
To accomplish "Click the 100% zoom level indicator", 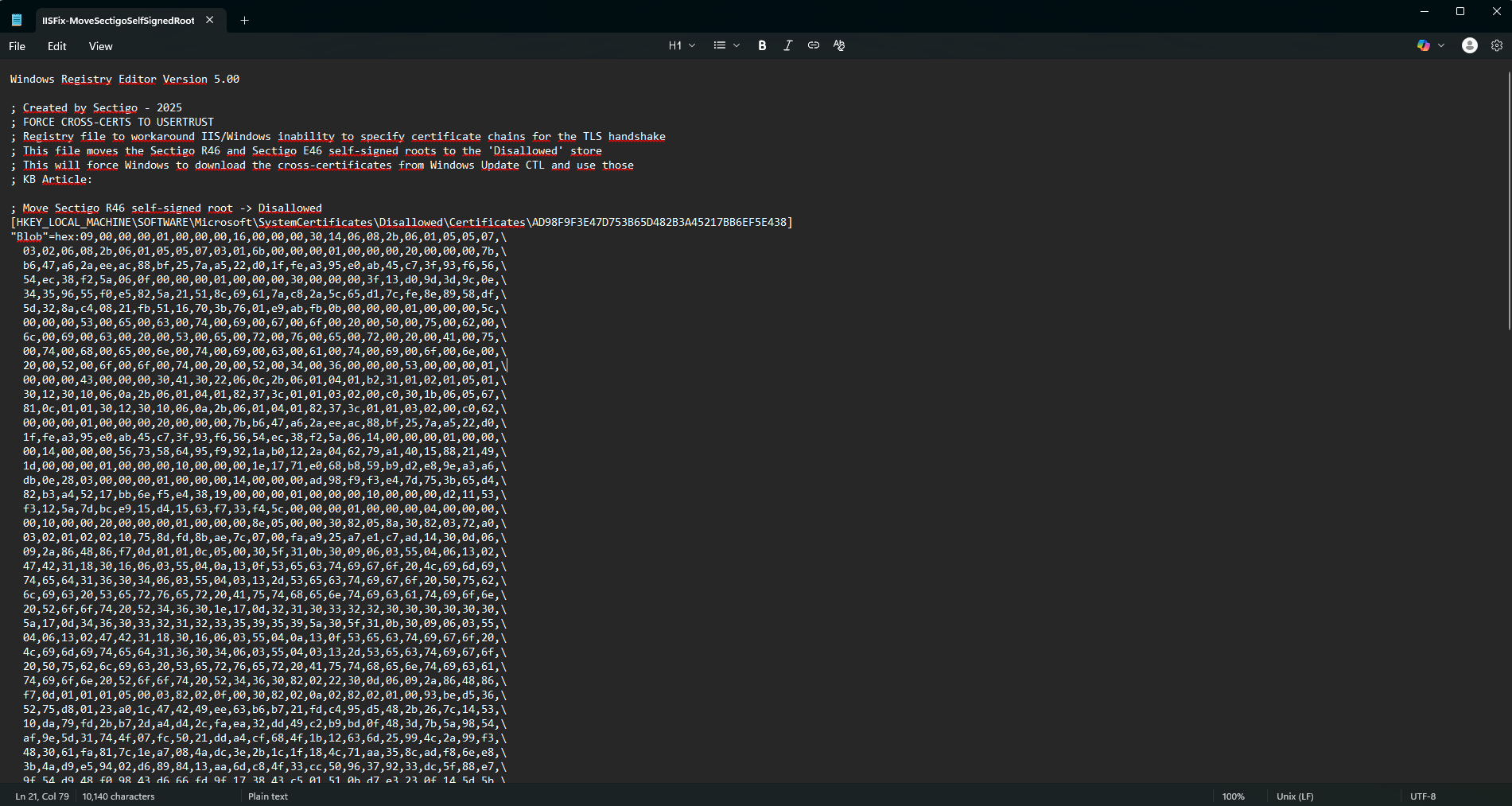I will click(1233, 796).
